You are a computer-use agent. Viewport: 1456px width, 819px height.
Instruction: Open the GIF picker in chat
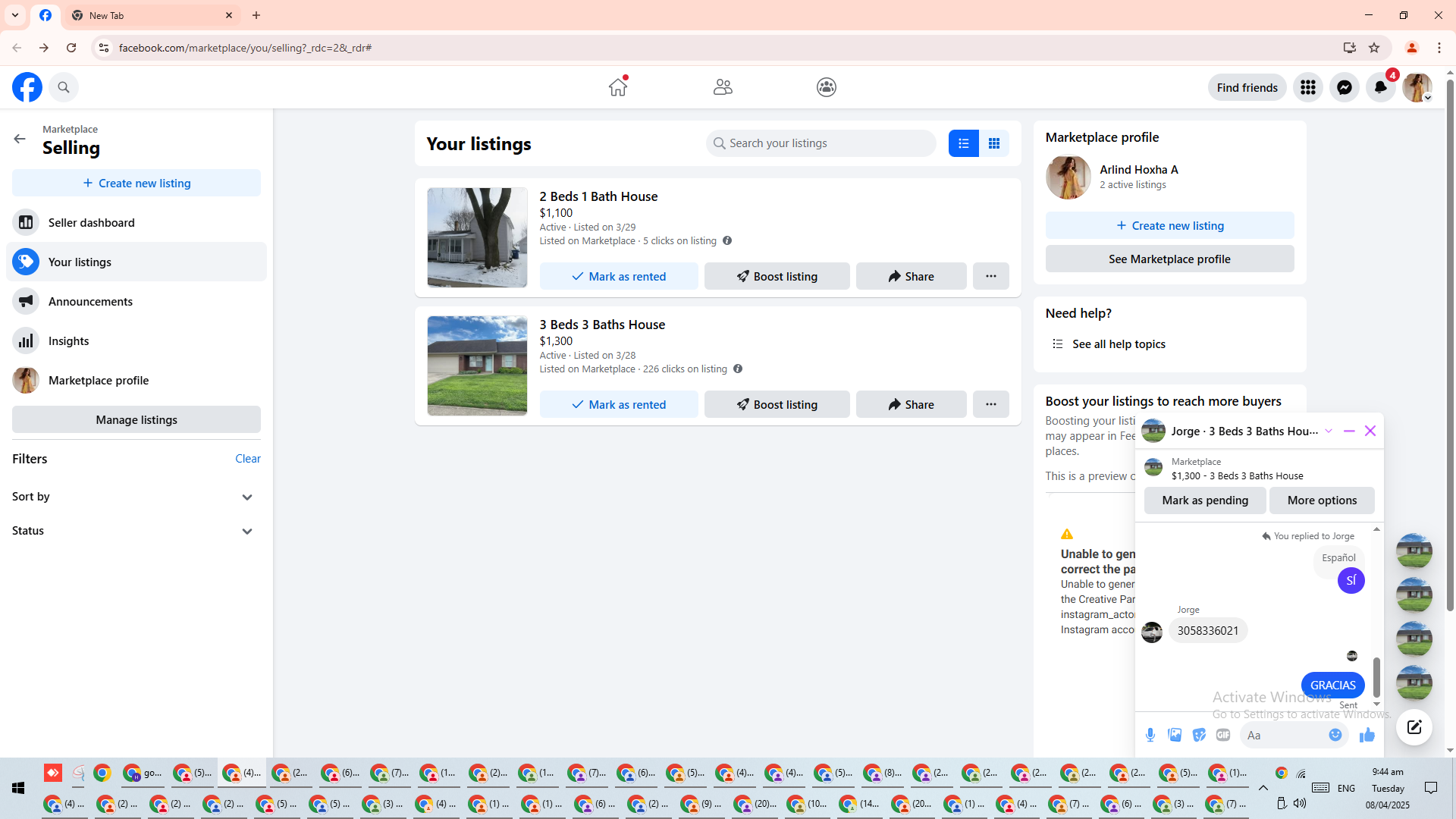[x=1223, y=735]
